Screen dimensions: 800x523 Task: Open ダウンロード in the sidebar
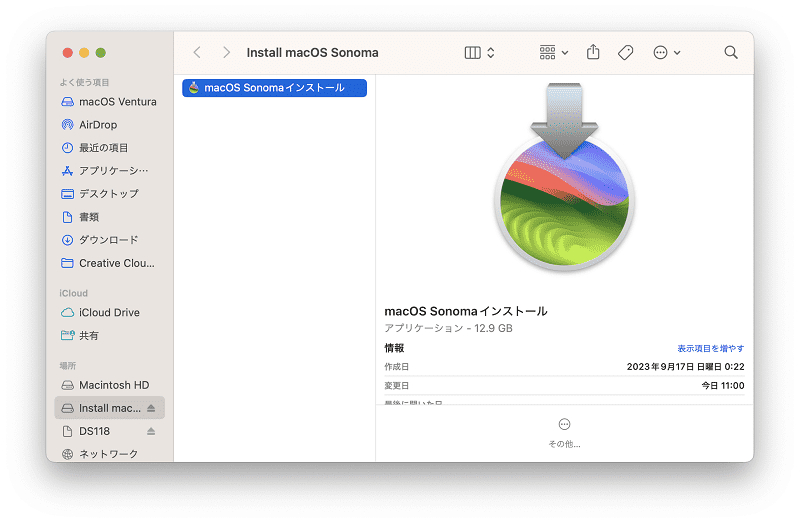[109, 240]
